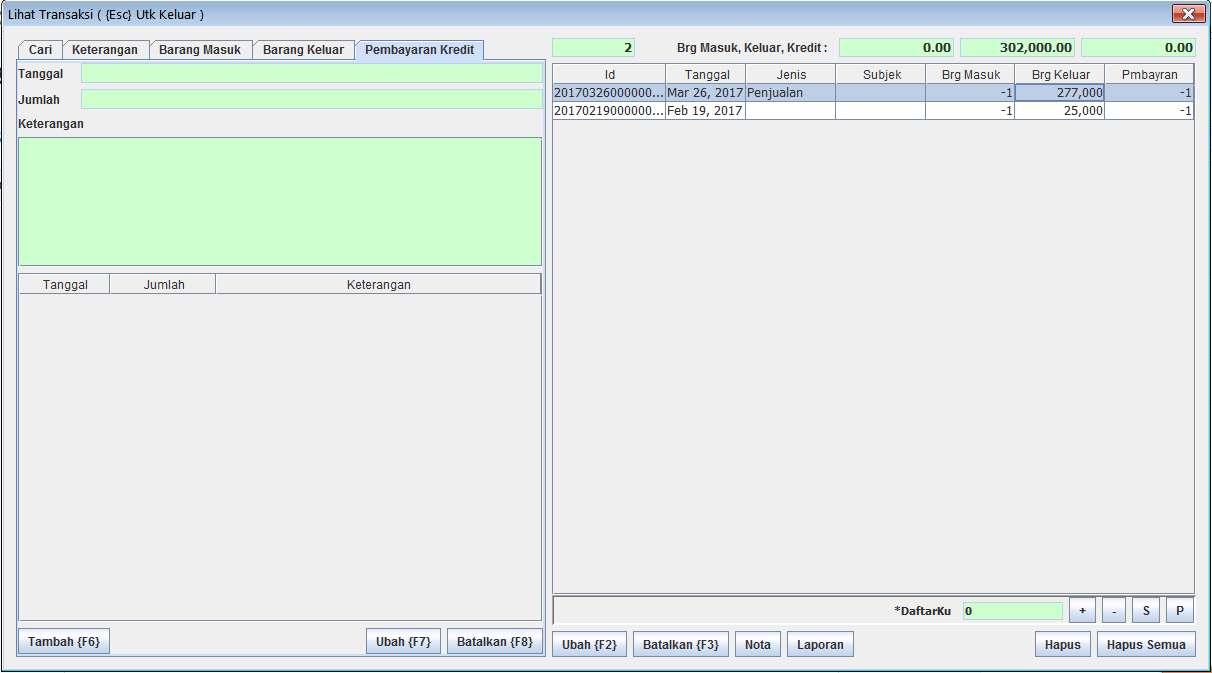This screenshot has width=1212, height=673.
Task: Click into the Jumlah input field
Action: (x=311, y=99)
